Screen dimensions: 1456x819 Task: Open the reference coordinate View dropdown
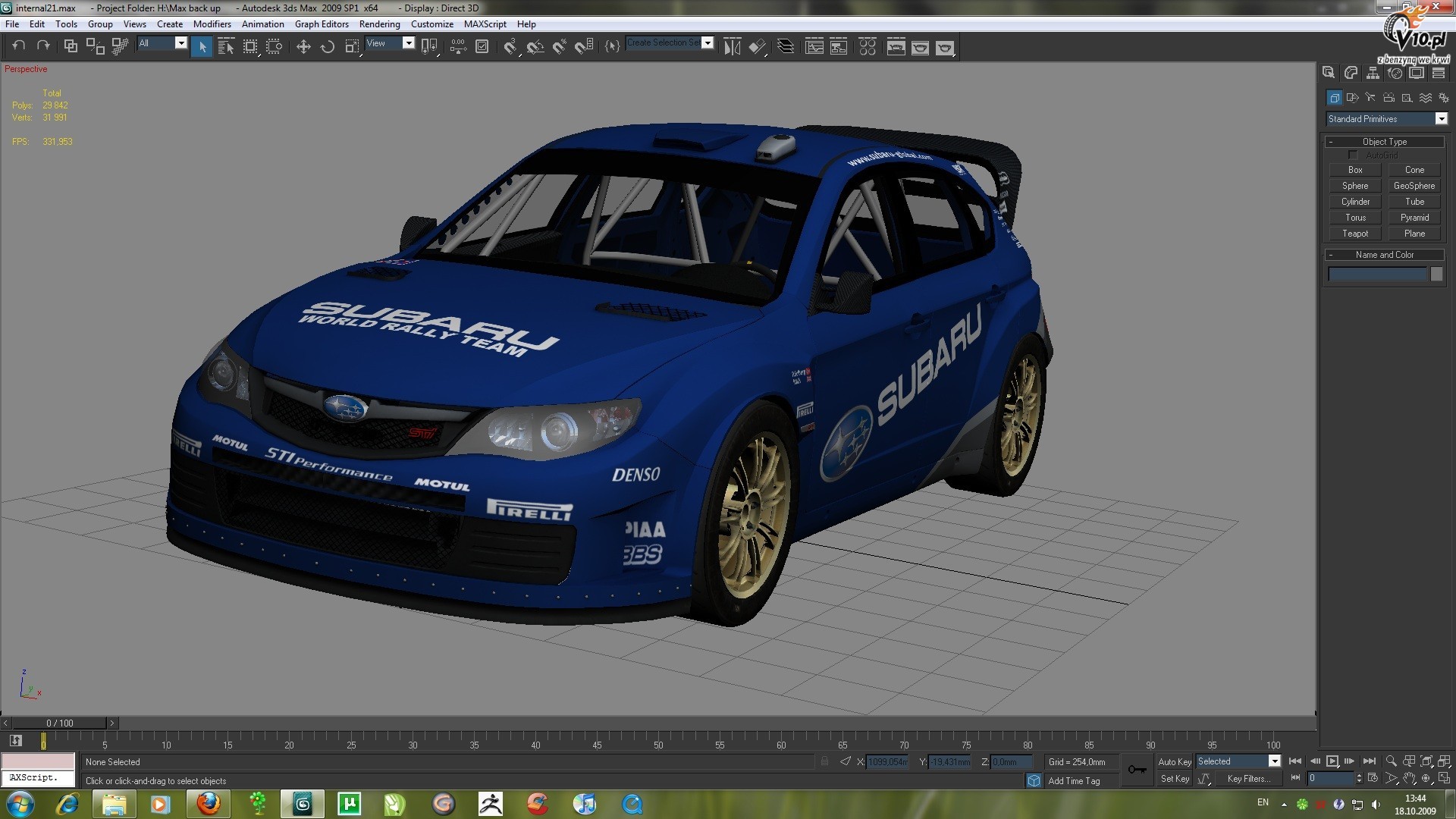[390, 43]
